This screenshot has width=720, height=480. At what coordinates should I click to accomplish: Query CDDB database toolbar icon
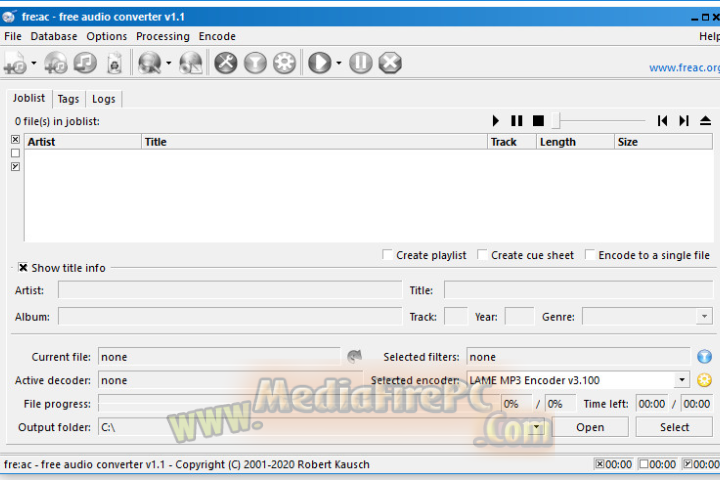[150, 63]
